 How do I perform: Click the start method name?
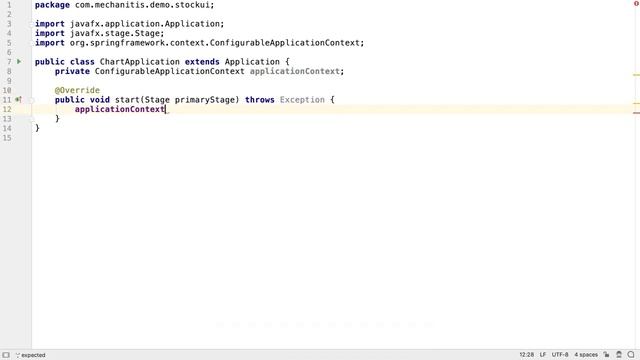tap(127, 100)
